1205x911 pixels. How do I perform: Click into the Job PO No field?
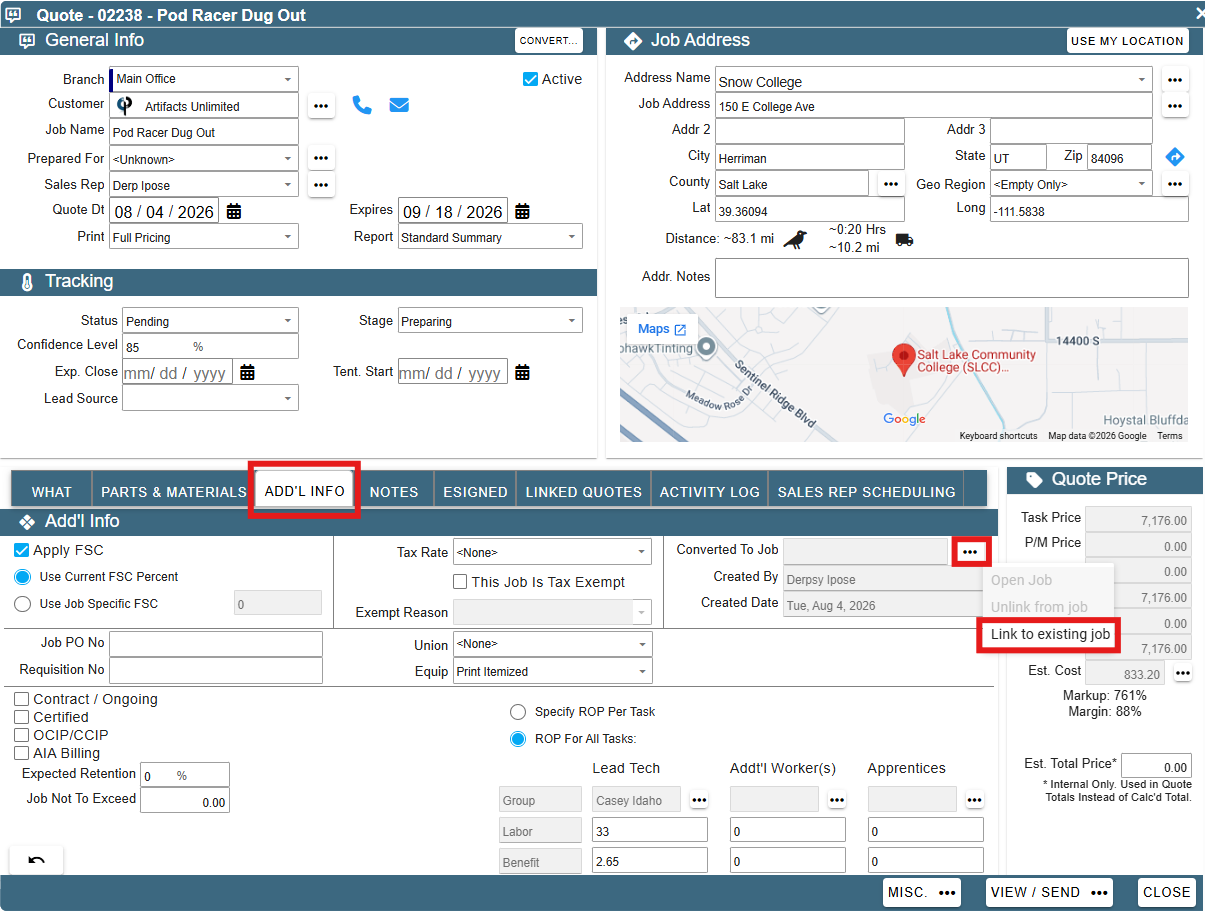(216, 644)
